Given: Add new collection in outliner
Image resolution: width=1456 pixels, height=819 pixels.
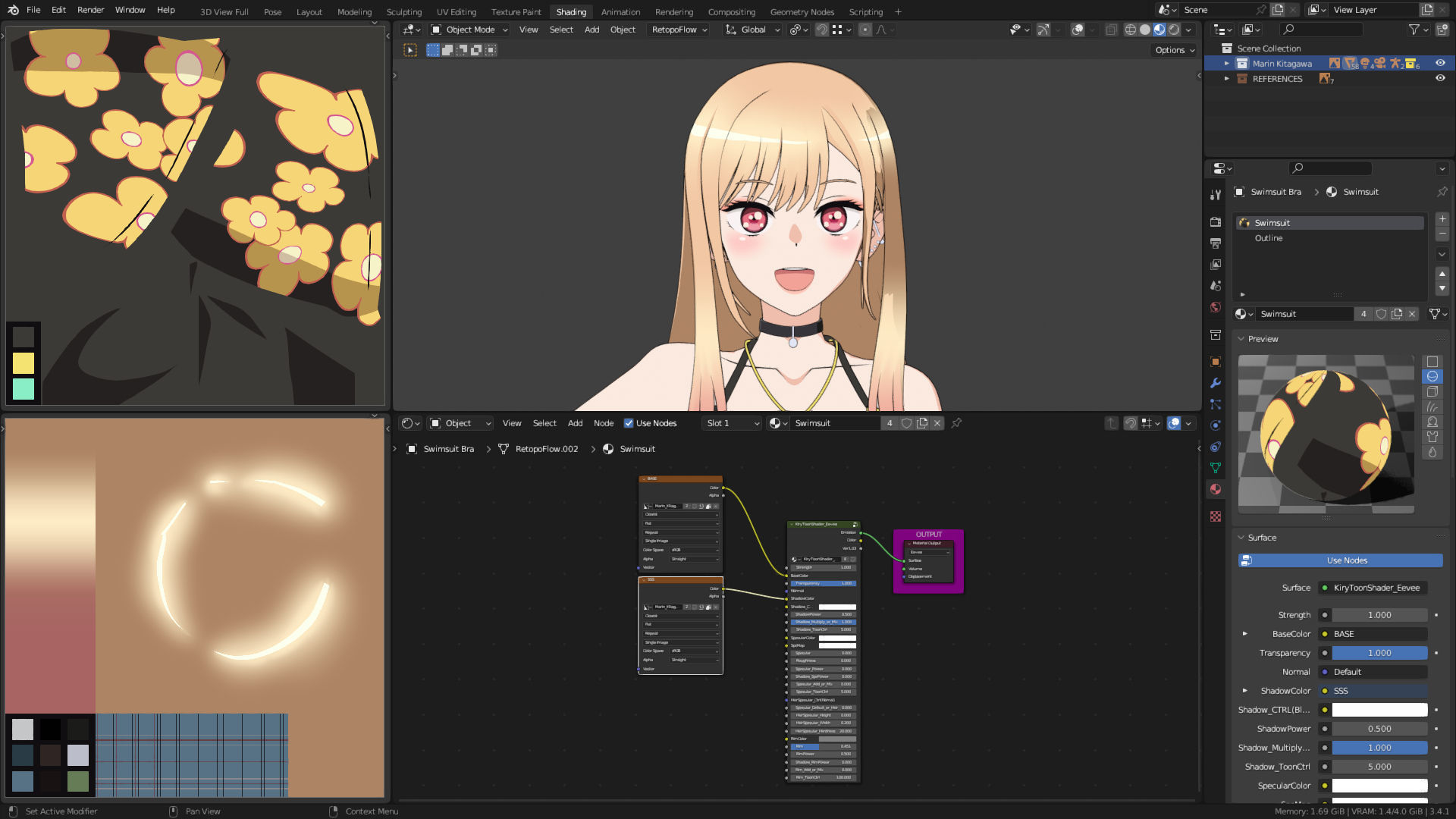Looking at the screenshot, I should pyautogui.click(x=1442, y=30).
